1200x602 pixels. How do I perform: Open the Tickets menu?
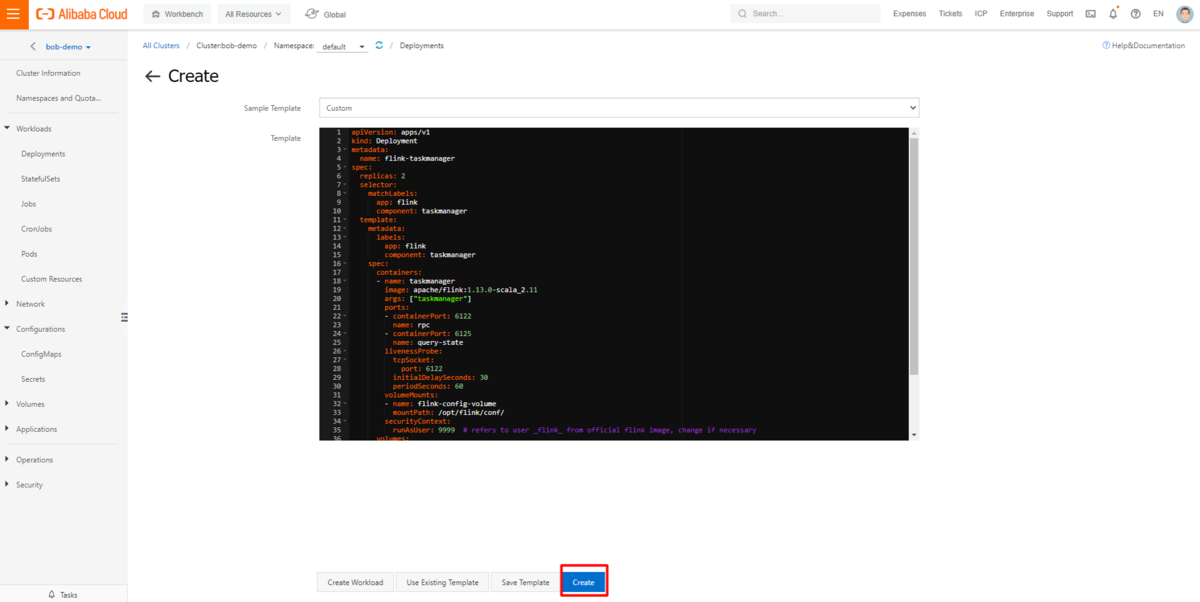click(950, 14)
